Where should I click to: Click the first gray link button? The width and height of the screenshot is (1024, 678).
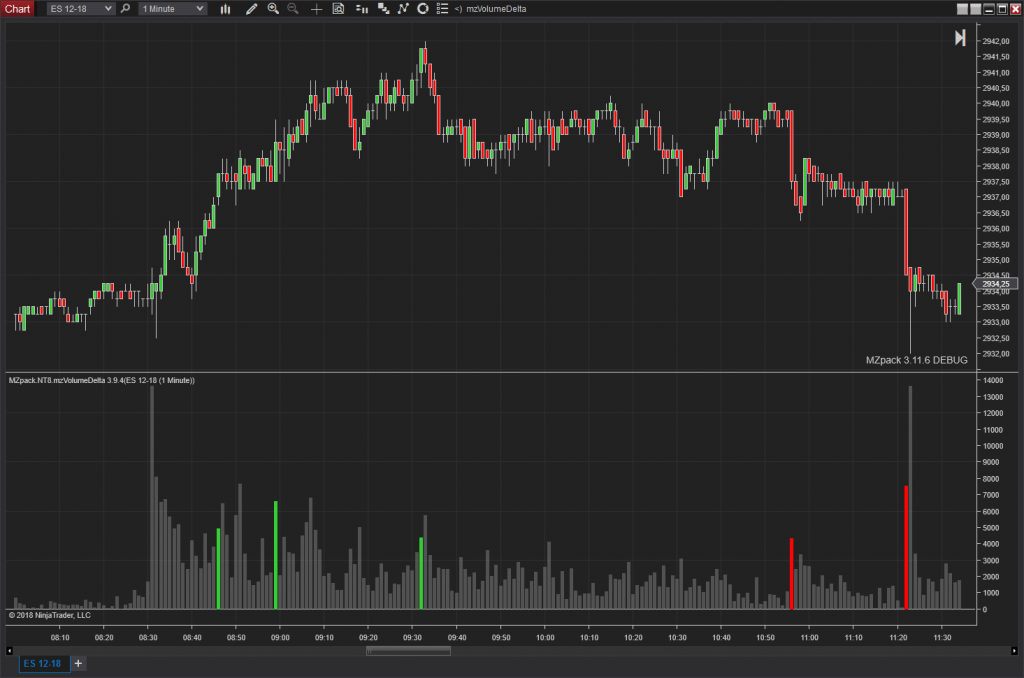coord(963,9)
